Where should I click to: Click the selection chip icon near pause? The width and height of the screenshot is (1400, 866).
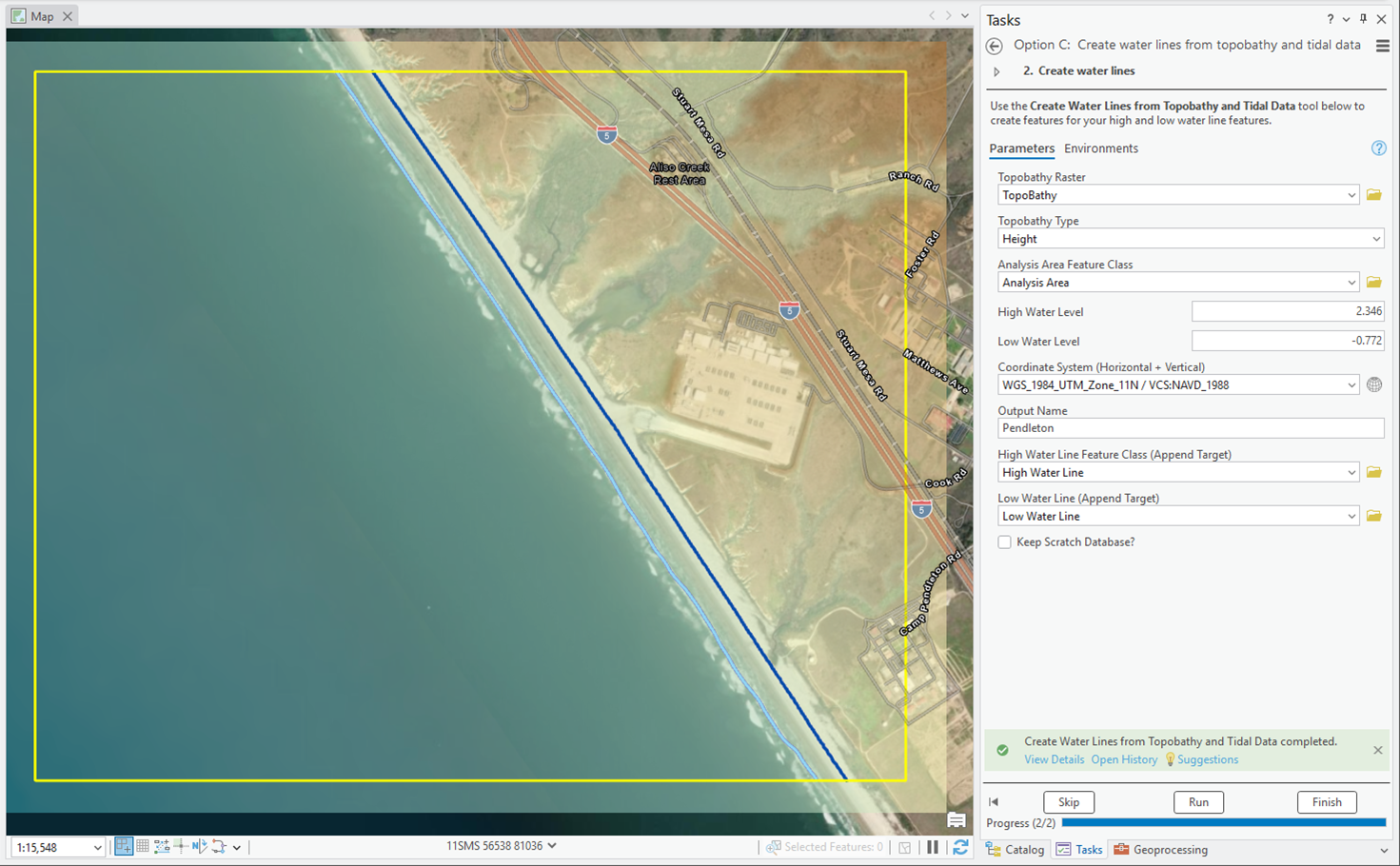tap(905, 847)
